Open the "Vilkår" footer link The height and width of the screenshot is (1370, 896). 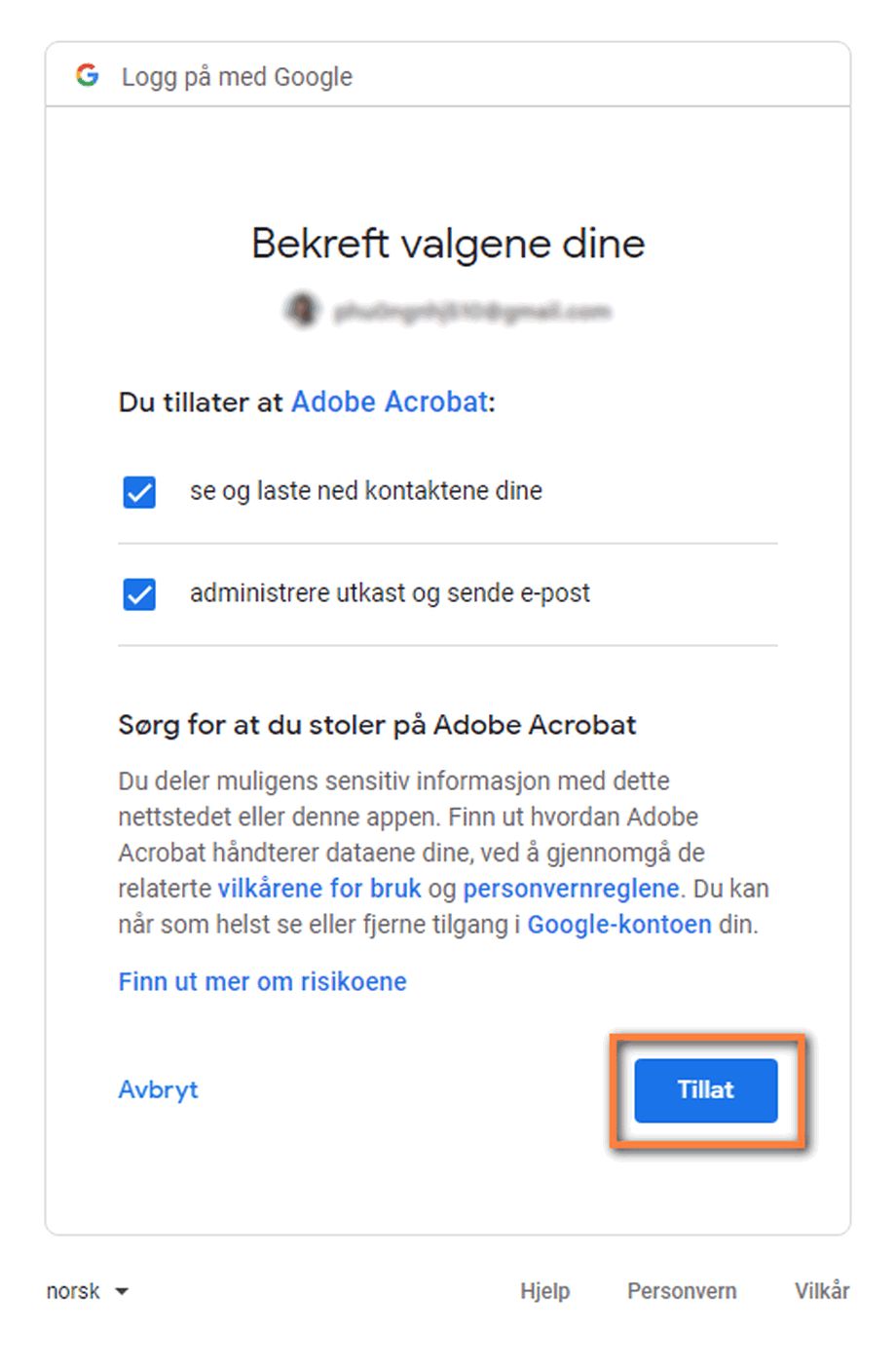821,1291
